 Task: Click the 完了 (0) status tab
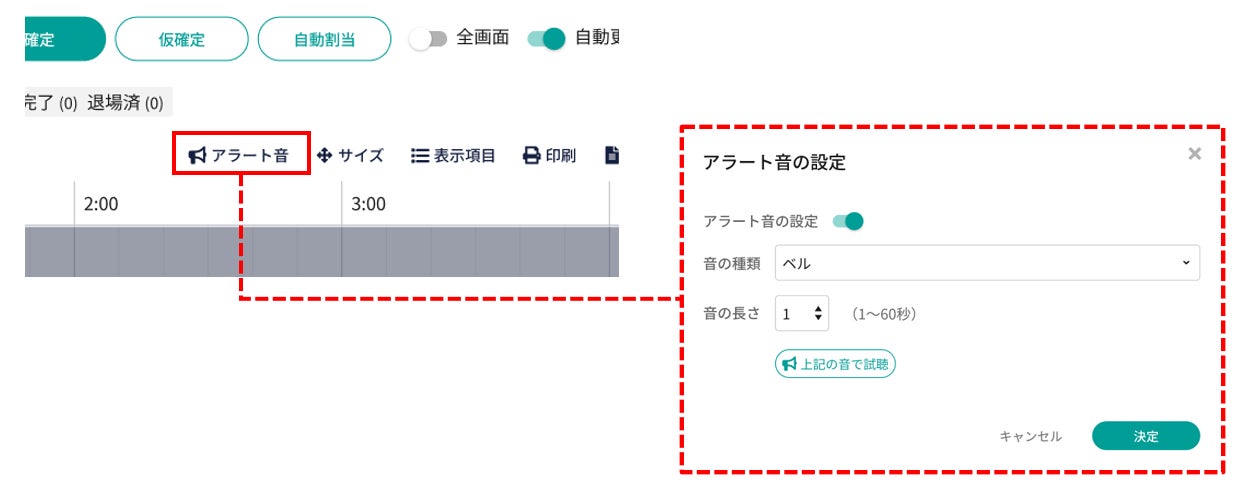click(x=50, y=103)
